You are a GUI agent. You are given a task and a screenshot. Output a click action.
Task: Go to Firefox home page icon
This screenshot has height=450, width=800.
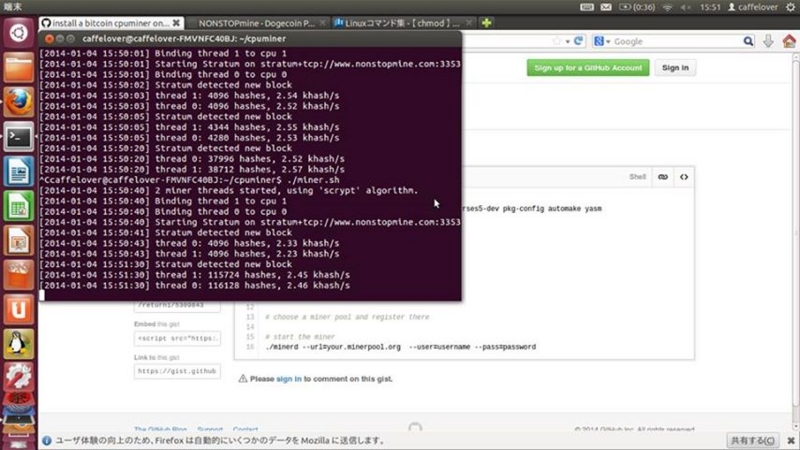[x=789, y=41]
